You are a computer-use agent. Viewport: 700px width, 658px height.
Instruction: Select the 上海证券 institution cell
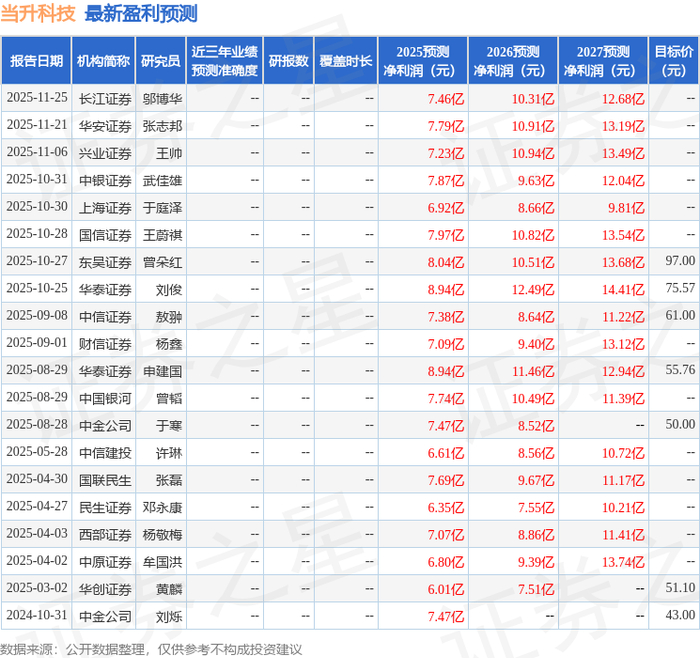click(105, 208)
